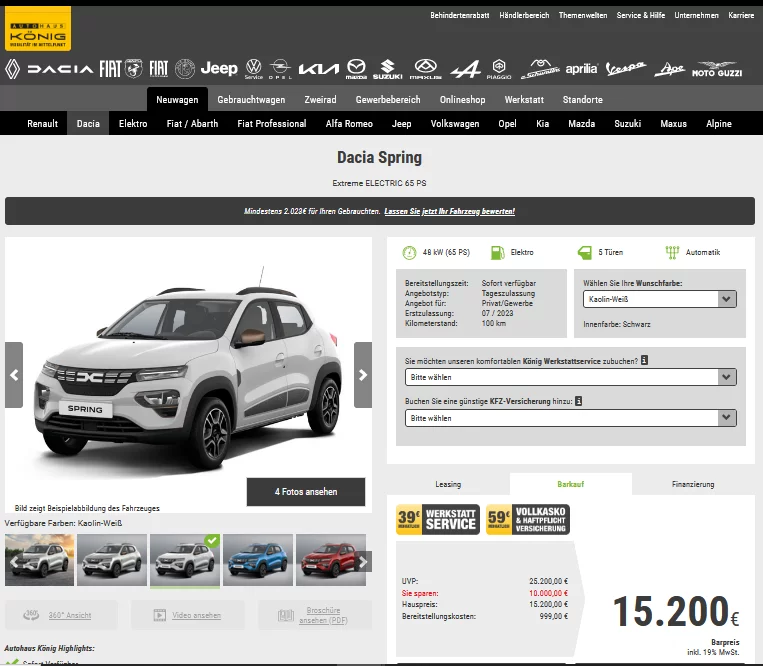The width and height of the screenshot is (763, 666).
Task: Click info icon beside KFZ-Versicherung
Action: point(579,401)
